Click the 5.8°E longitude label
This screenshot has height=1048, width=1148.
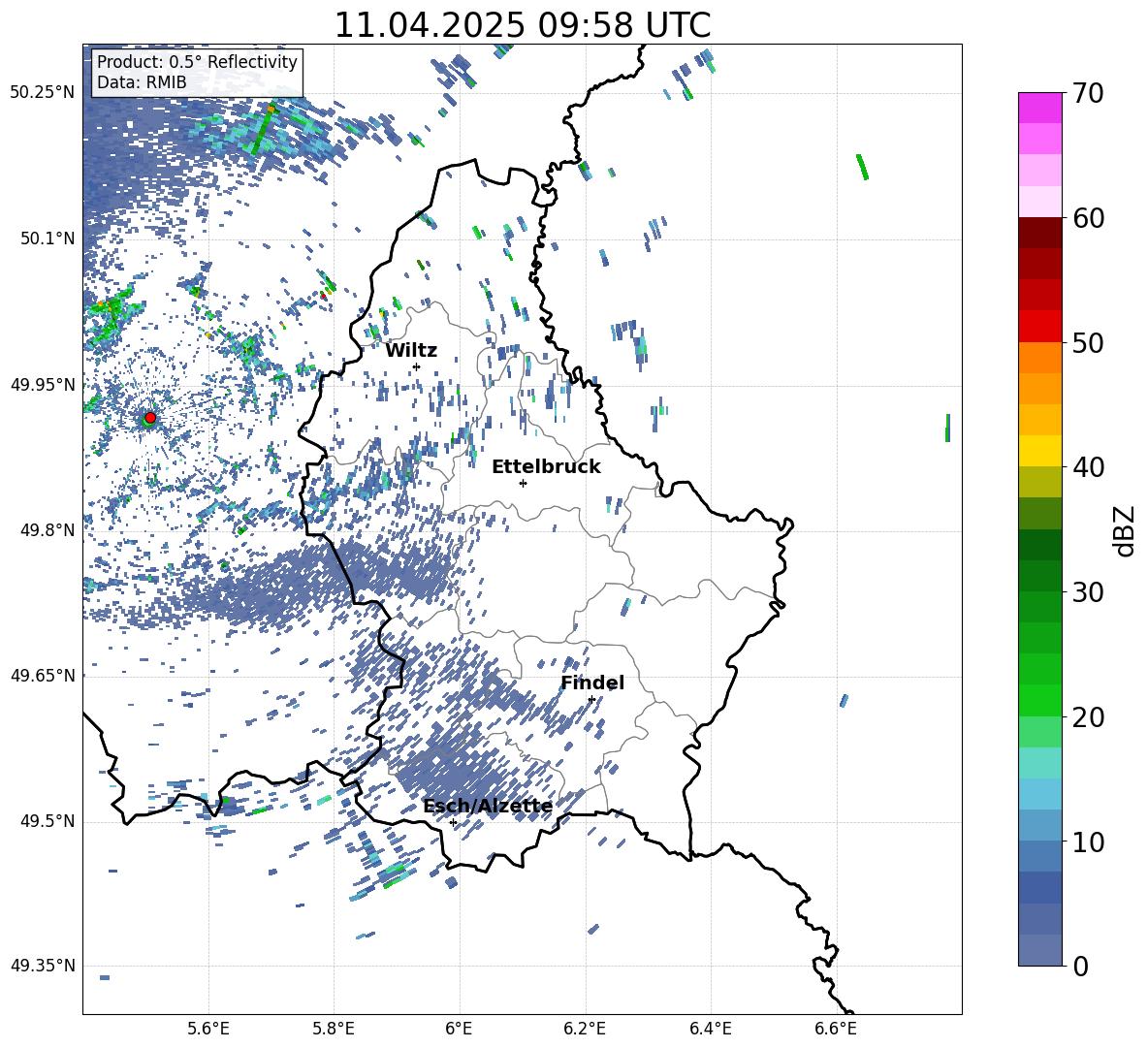[334, 1029]
